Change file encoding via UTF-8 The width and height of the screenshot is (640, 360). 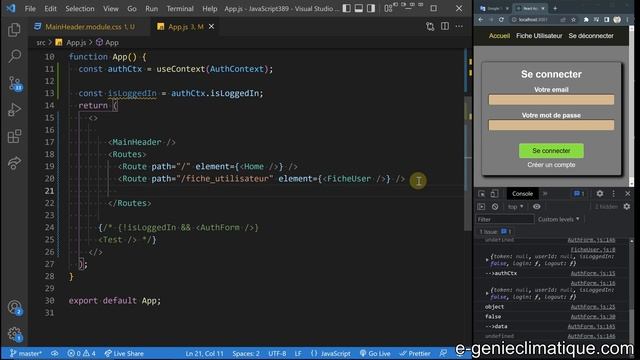(277, 353)
